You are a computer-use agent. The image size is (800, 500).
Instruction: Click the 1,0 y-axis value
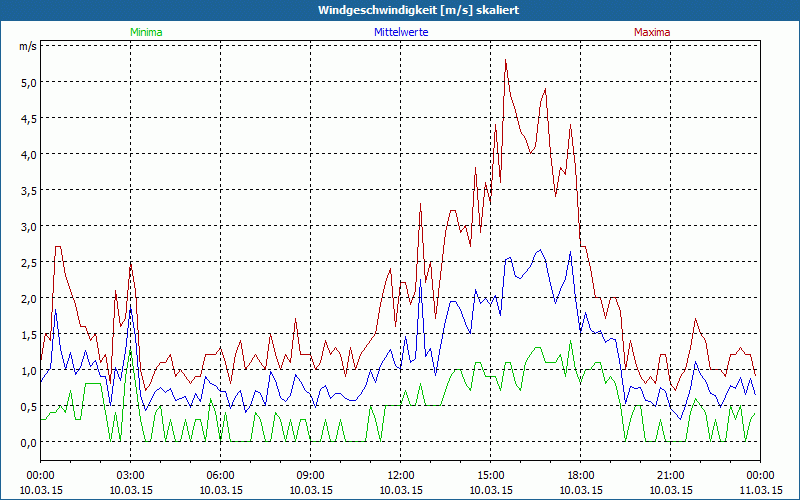(28, 370)
